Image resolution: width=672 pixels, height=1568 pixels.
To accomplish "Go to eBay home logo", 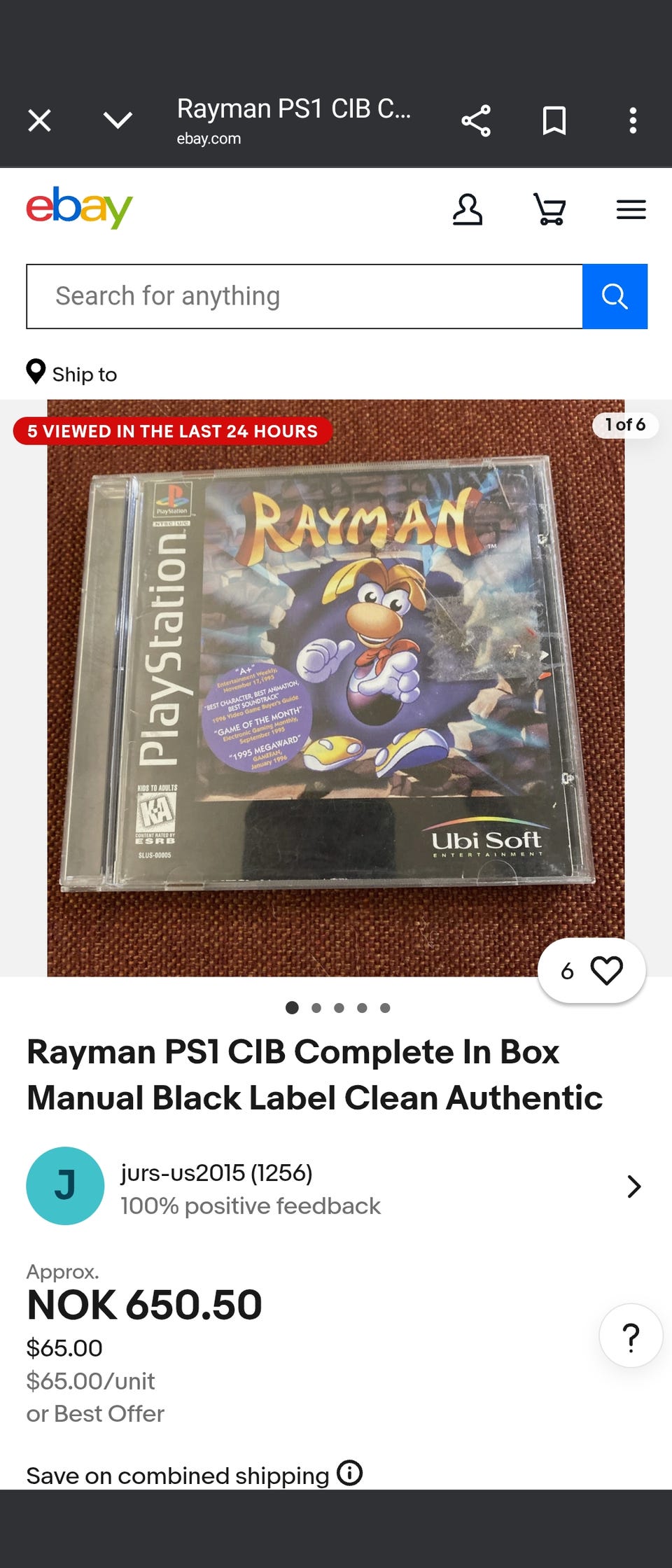I will point(79,208).
